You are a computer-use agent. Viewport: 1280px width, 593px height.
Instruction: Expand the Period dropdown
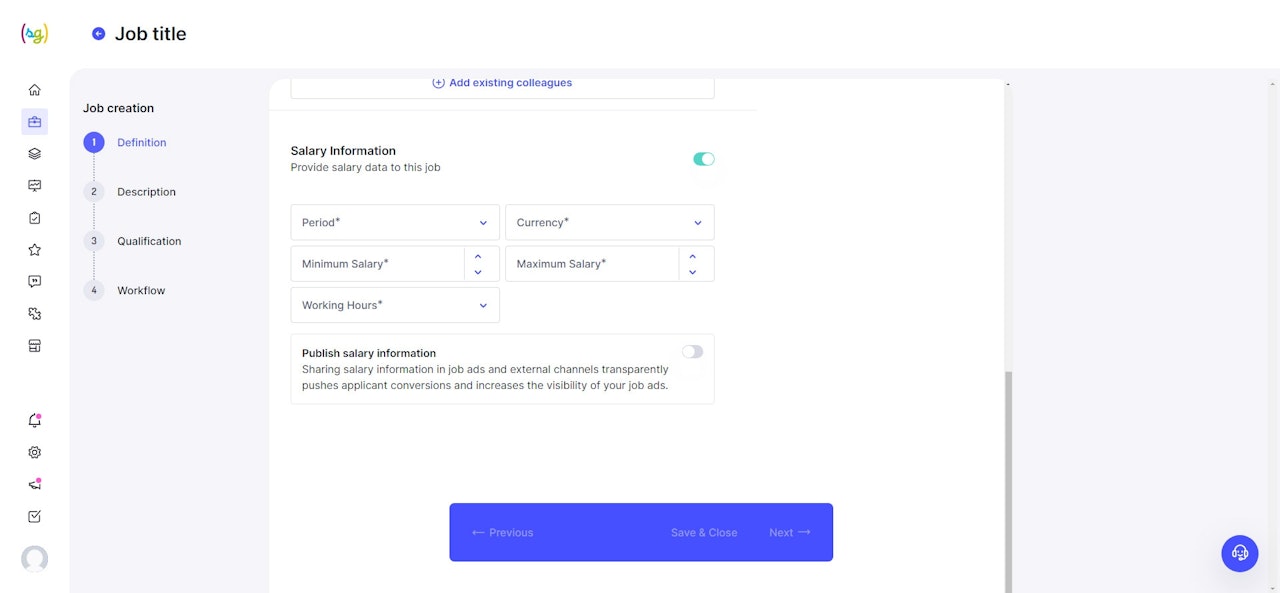point(395,223)
